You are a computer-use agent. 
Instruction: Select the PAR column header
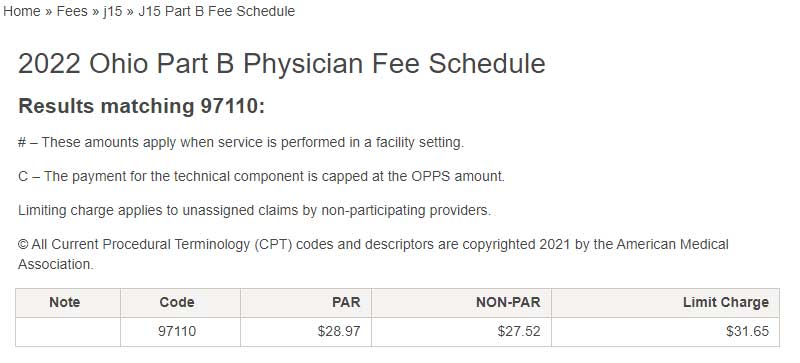306,303
